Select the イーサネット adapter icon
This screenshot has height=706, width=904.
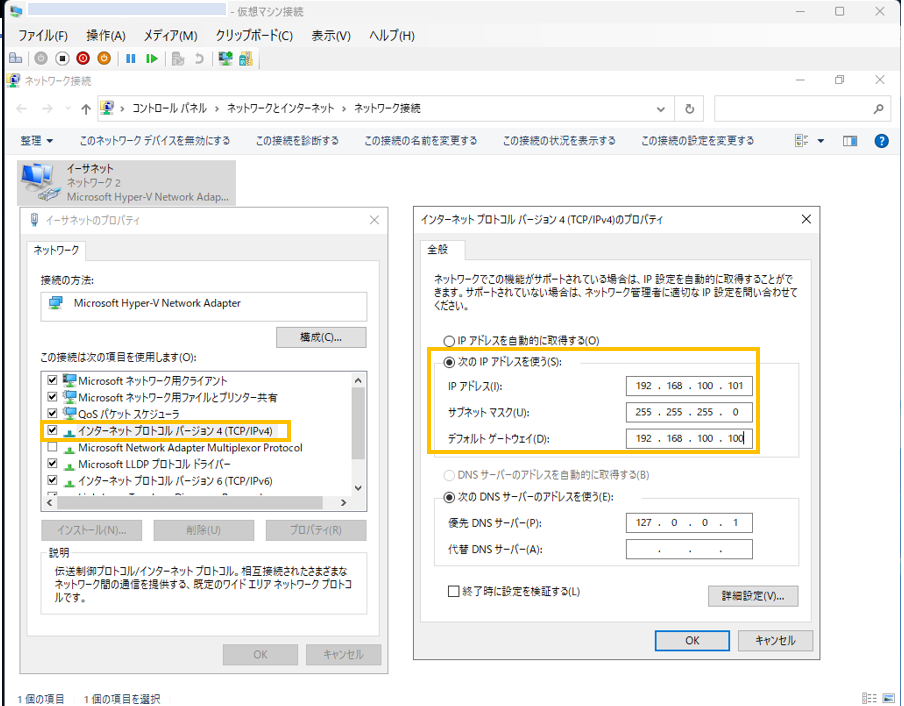point(39,182)
